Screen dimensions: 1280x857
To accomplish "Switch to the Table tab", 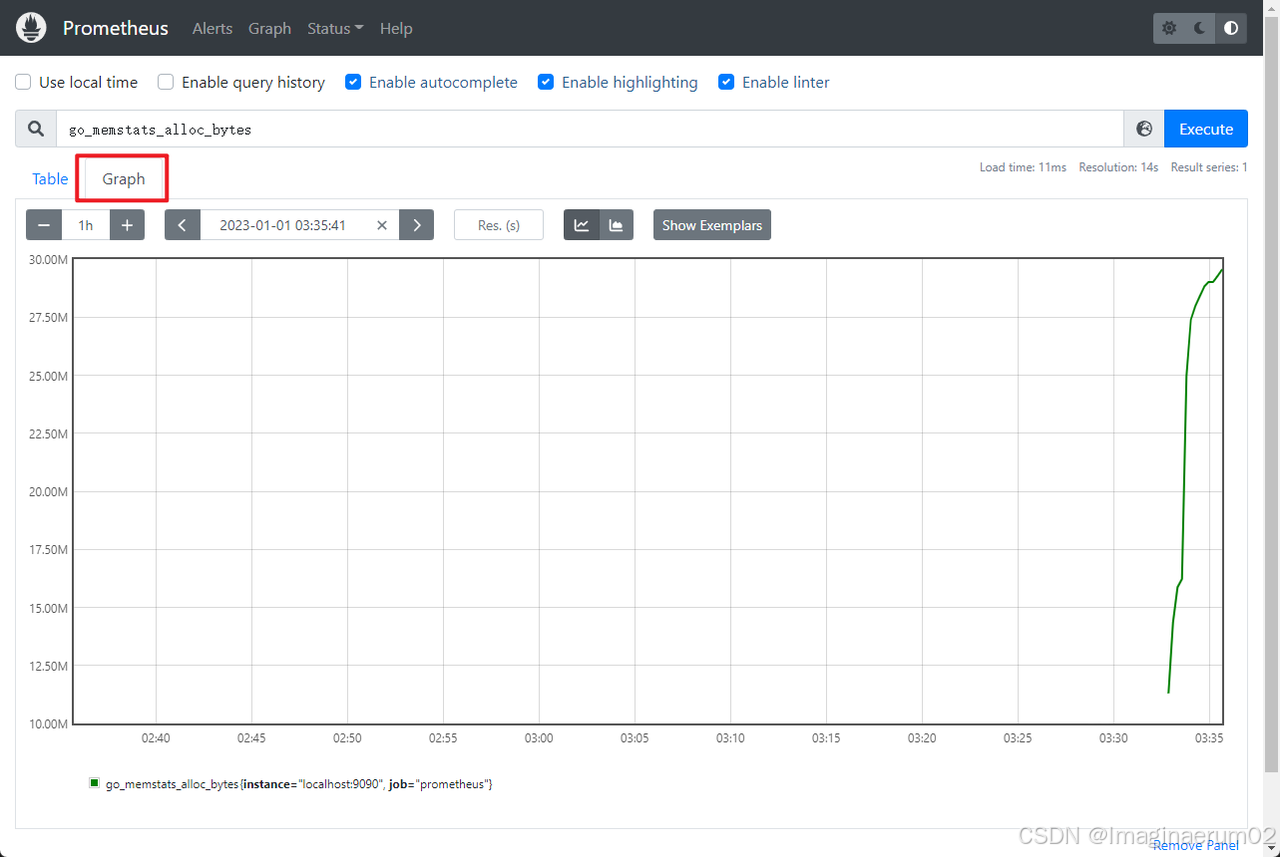I will coord(50,179).
